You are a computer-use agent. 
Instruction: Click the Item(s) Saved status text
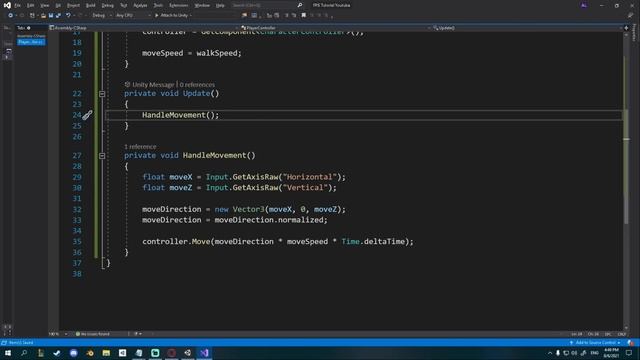(21, 342)
